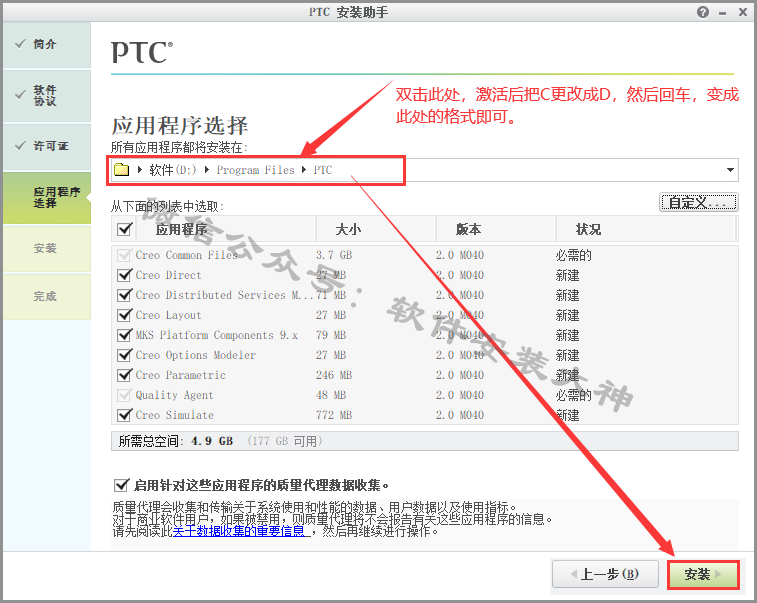Image resolution: width=757 pixels, height=603 pixels.
Task: Click the 772 MB size value
Action: 334,415
